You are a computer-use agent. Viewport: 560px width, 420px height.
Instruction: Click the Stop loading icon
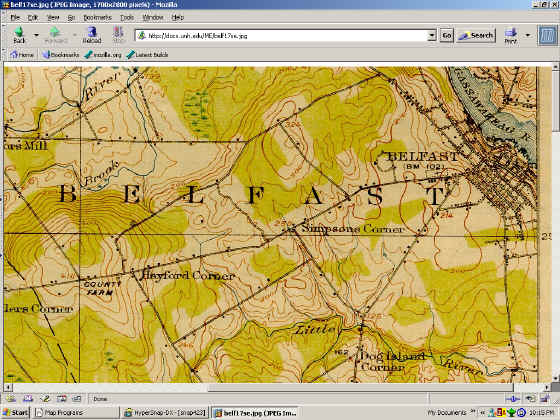118,32
